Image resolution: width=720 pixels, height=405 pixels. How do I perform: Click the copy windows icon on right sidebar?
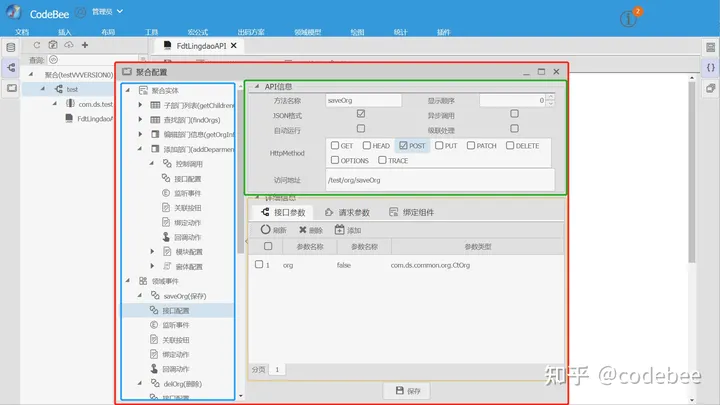click(710, 88)
